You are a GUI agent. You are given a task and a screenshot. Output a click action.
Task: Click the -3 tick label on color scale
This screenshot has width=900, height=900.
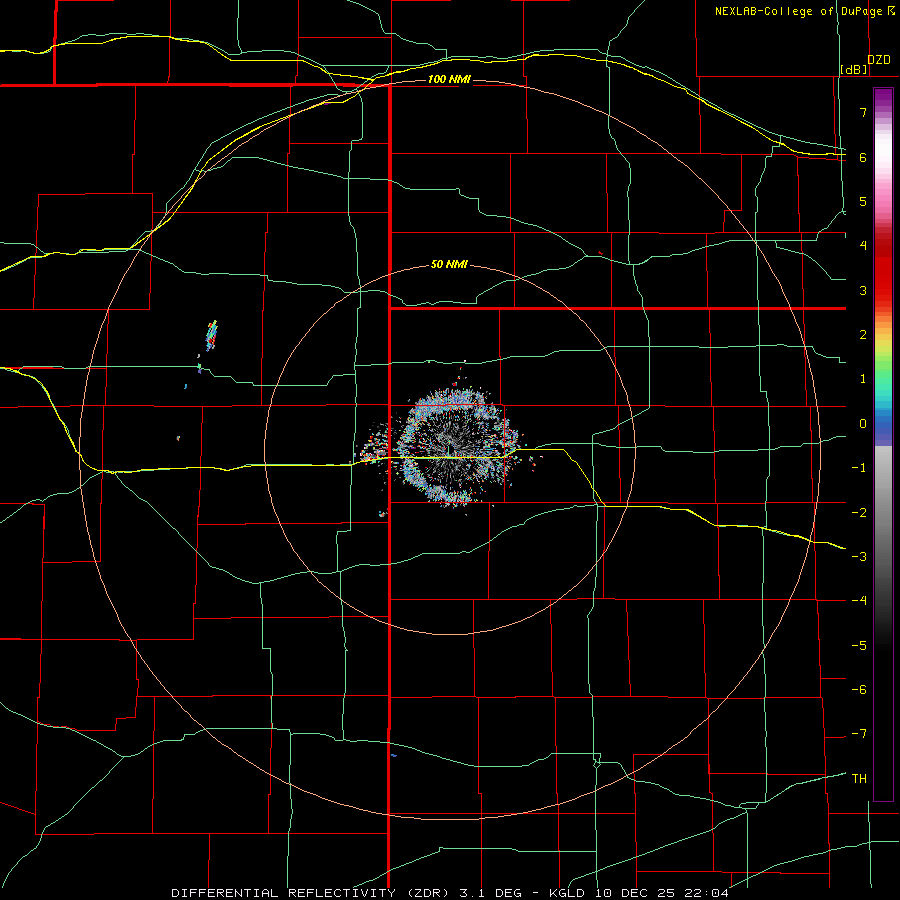click(859, 556)
